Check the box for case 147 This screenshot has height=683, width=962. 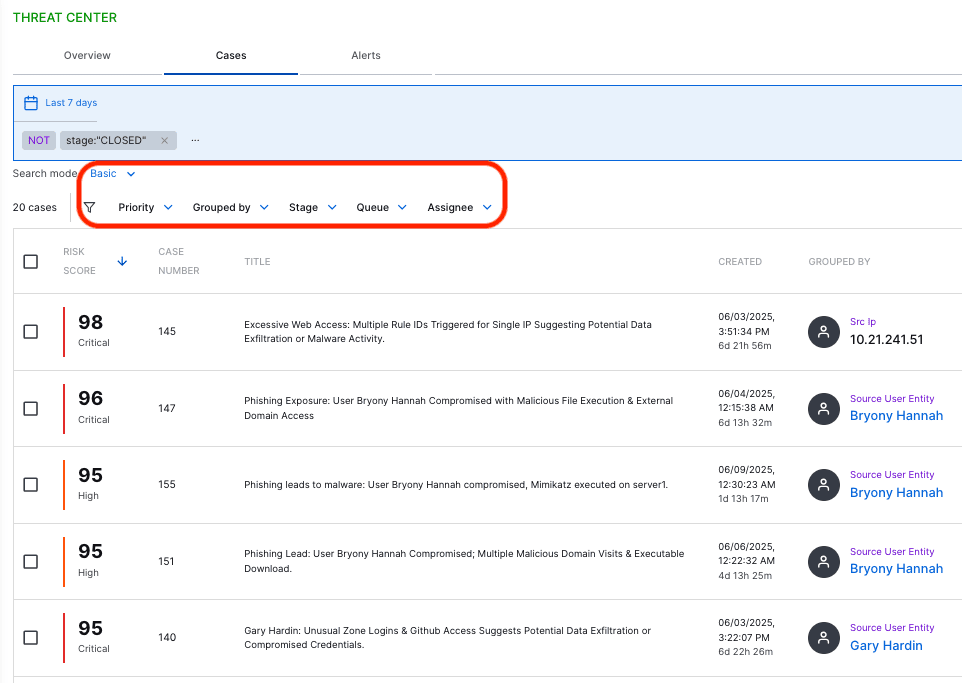[x=31, y=409]
